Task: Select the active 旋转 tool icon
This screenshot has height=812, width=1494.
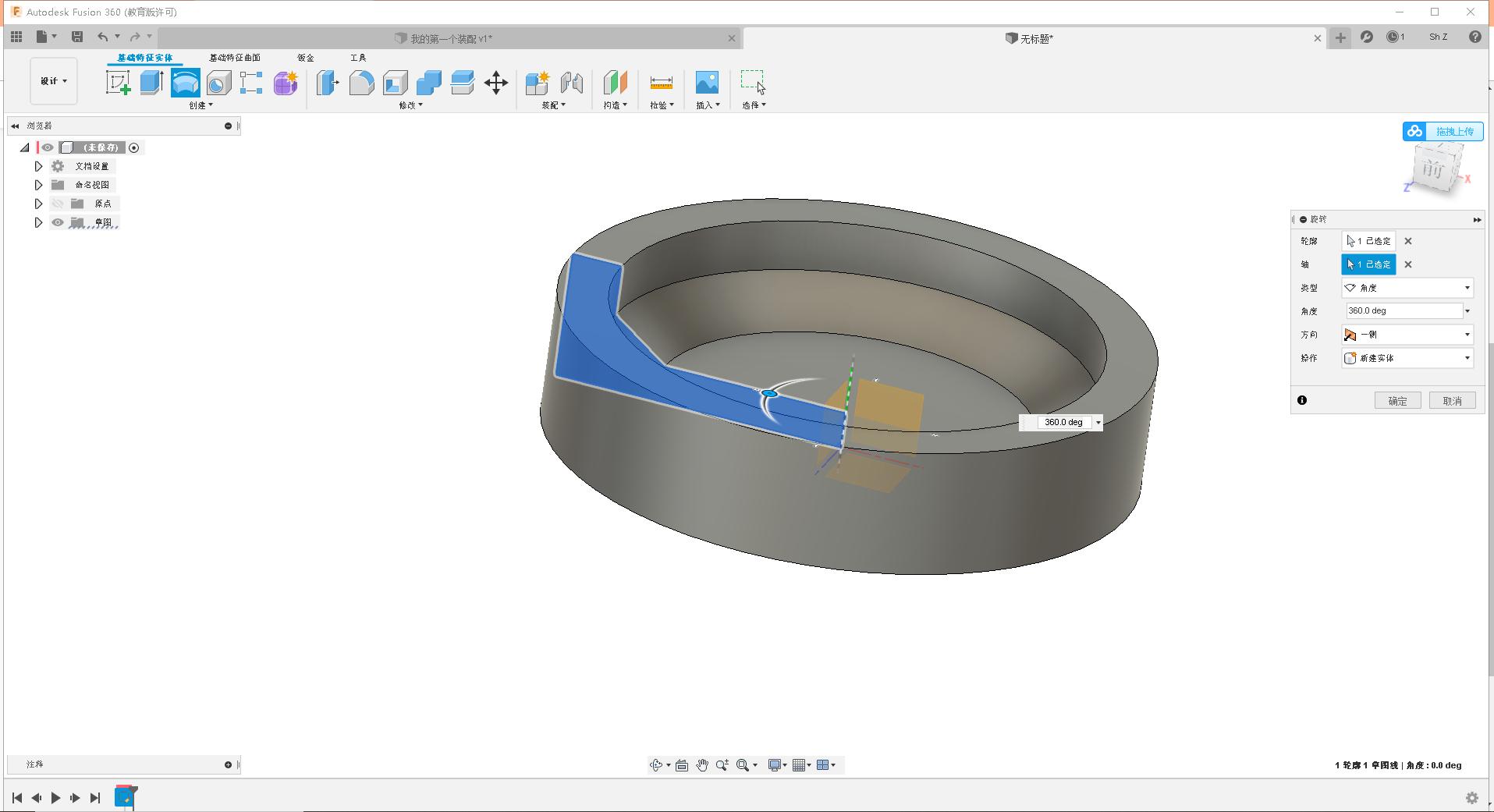Action: tap(185, 83)
